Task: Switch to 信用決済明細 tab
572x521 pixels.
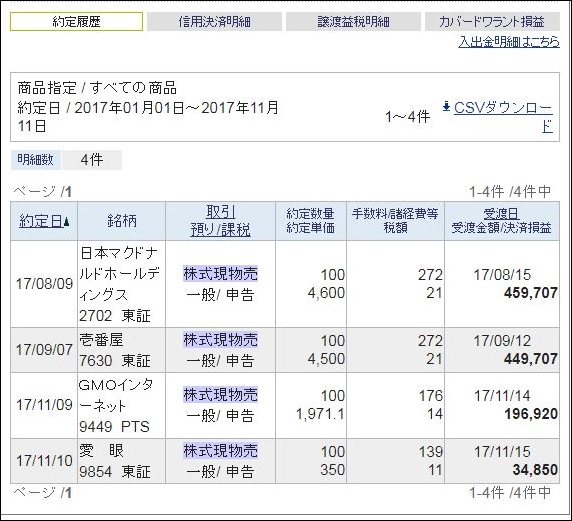Action: 214,22
